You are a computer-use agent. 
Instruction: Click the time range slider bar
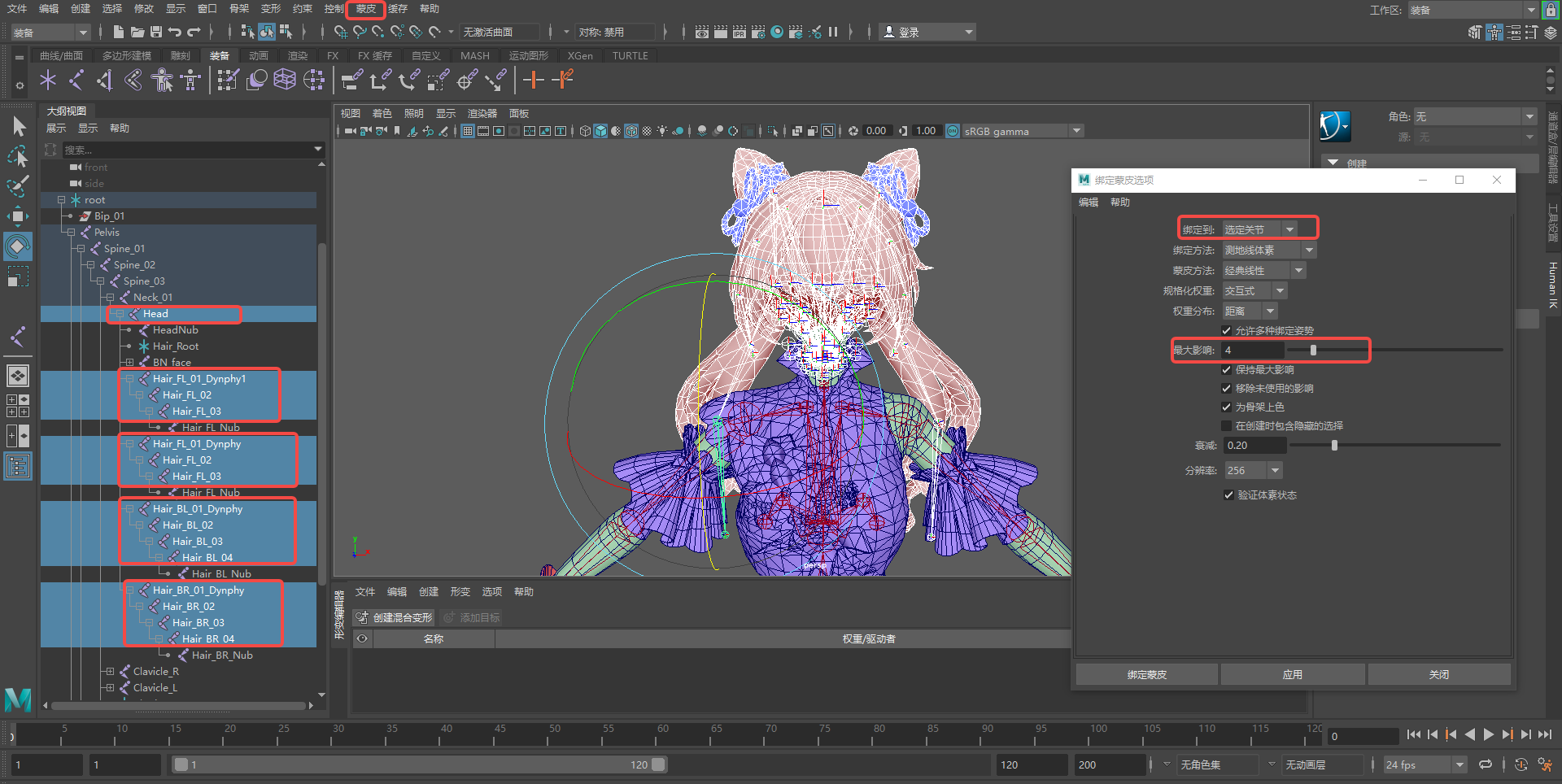420,764
